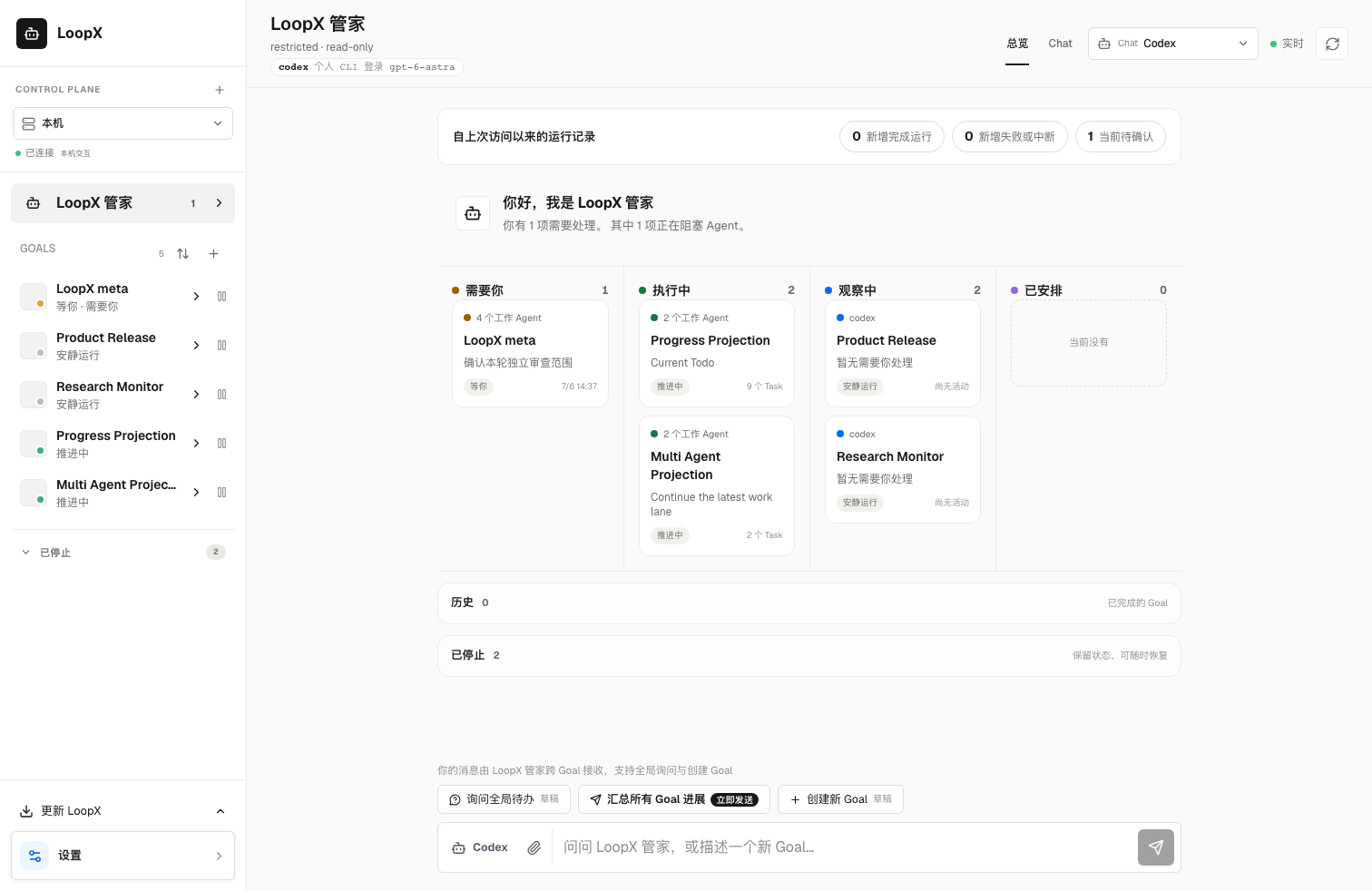Open the Chat Codex model dropdown
Screen dimensions: 1372x891
pyautogui.click(x=1173, y=44)
